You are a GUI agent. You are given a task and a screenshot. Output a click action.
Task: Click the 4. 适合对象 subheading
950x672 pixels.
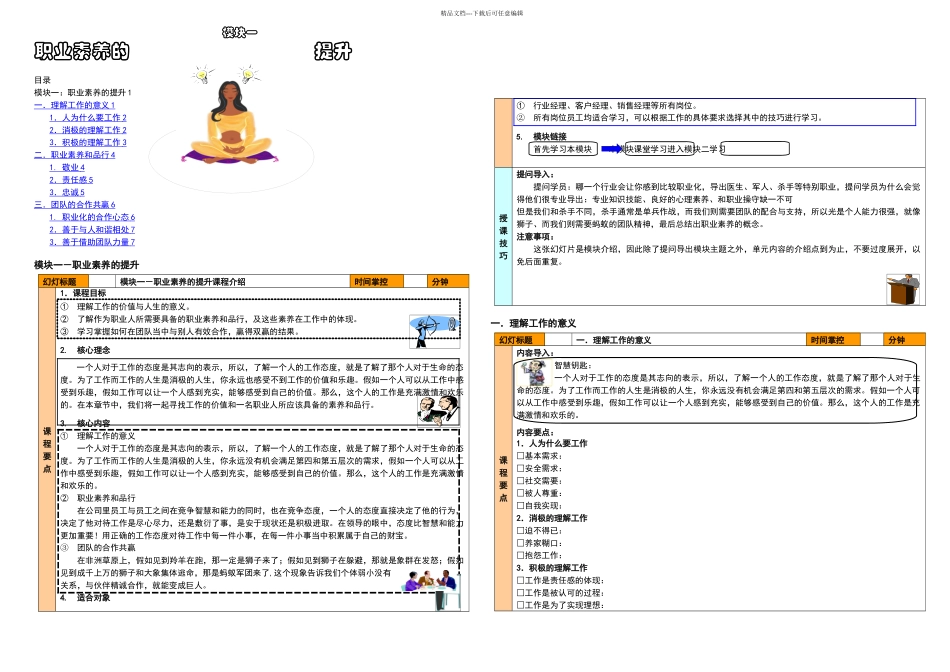pos(85,597)
